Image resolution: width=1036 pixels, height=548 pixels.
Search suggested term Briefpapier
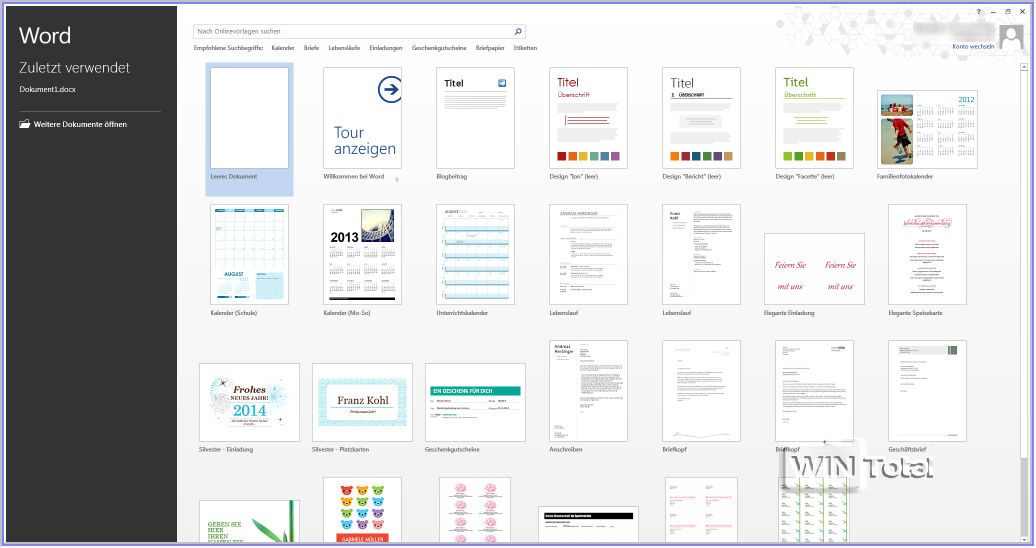490,48
